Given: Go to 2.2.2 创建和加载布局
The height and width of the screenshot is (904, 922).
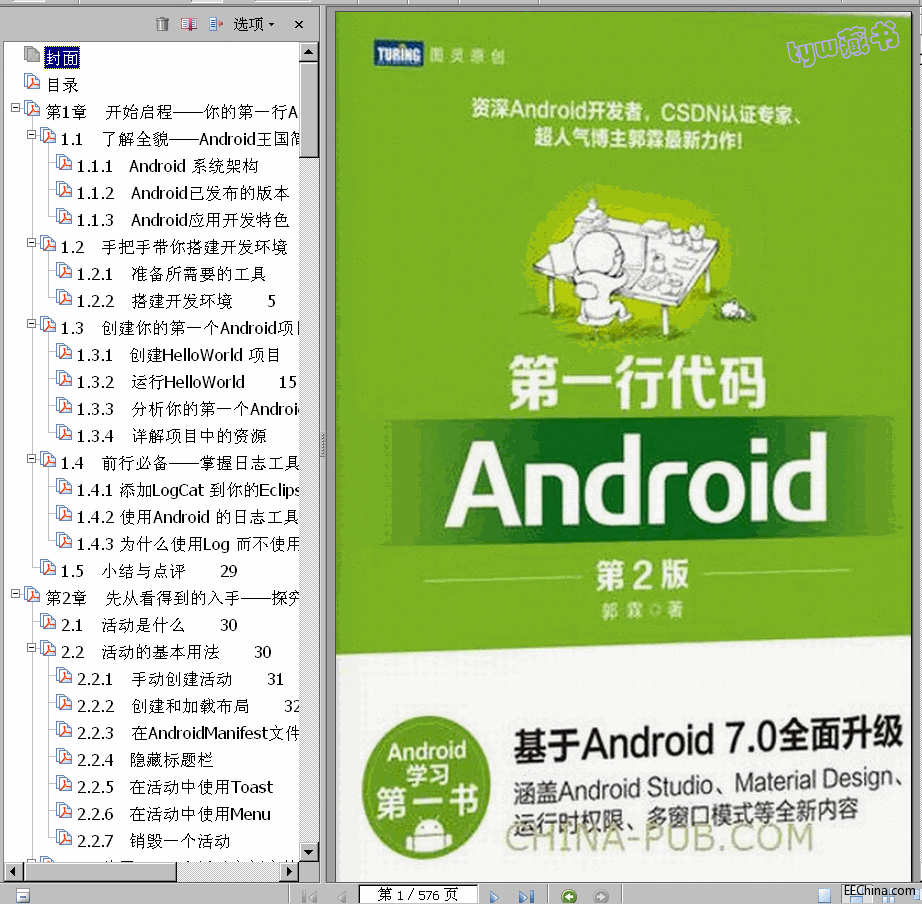Looking at the screenshot, I should pyautogui.click(x=188, y=706).
